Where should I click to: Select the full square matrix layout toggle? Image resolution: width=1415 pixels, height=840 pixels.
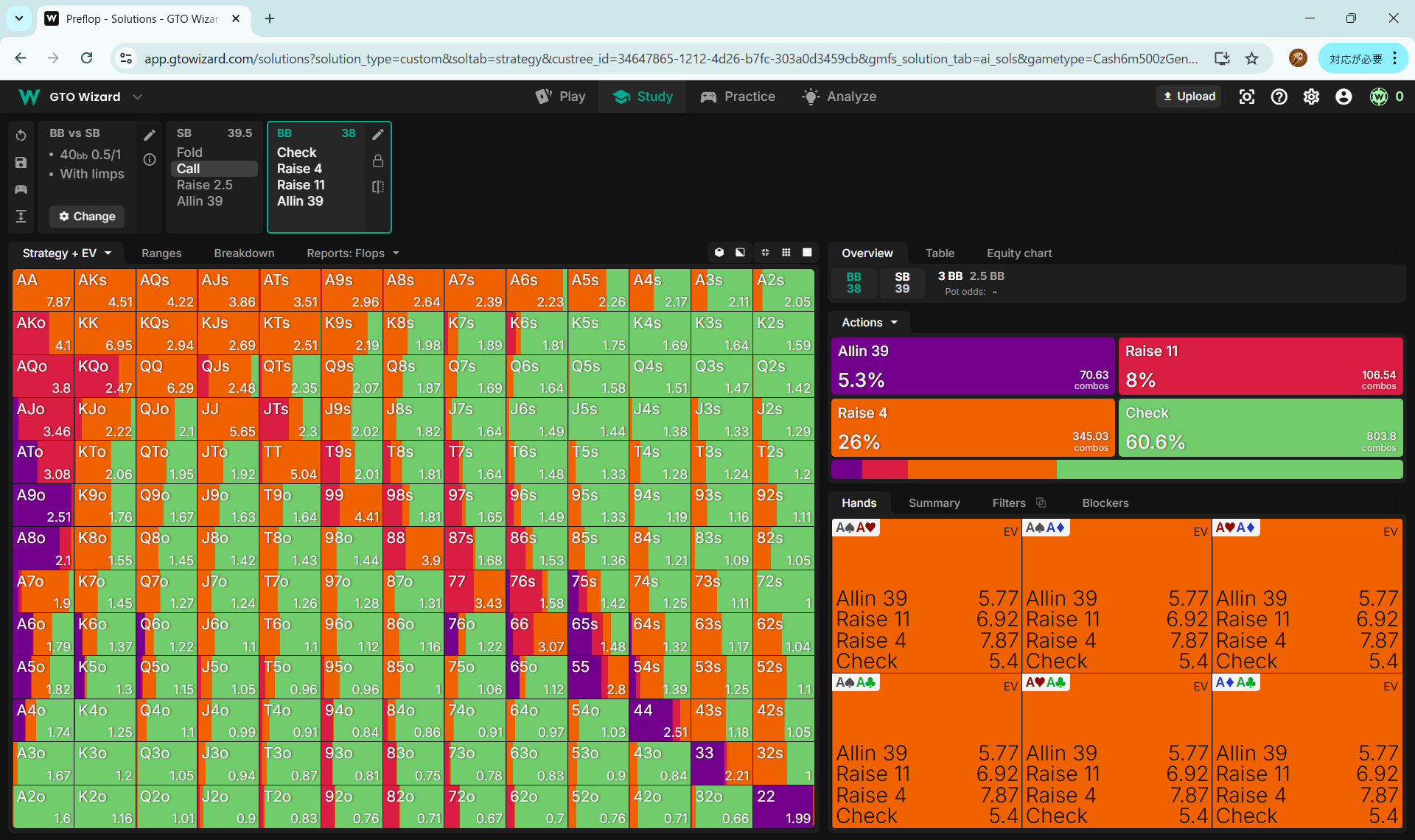pyautogui.click(x=807, y=253)
